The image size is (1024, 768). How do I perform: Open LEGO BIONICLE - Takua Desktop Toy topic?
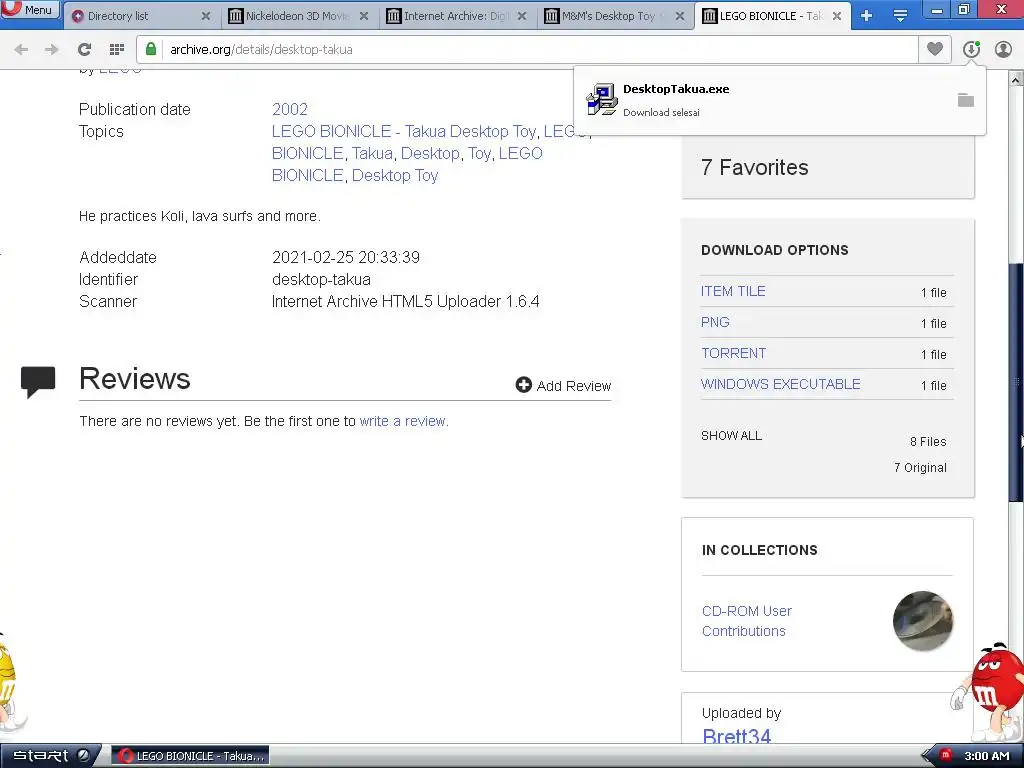click(x=404, y=131)
